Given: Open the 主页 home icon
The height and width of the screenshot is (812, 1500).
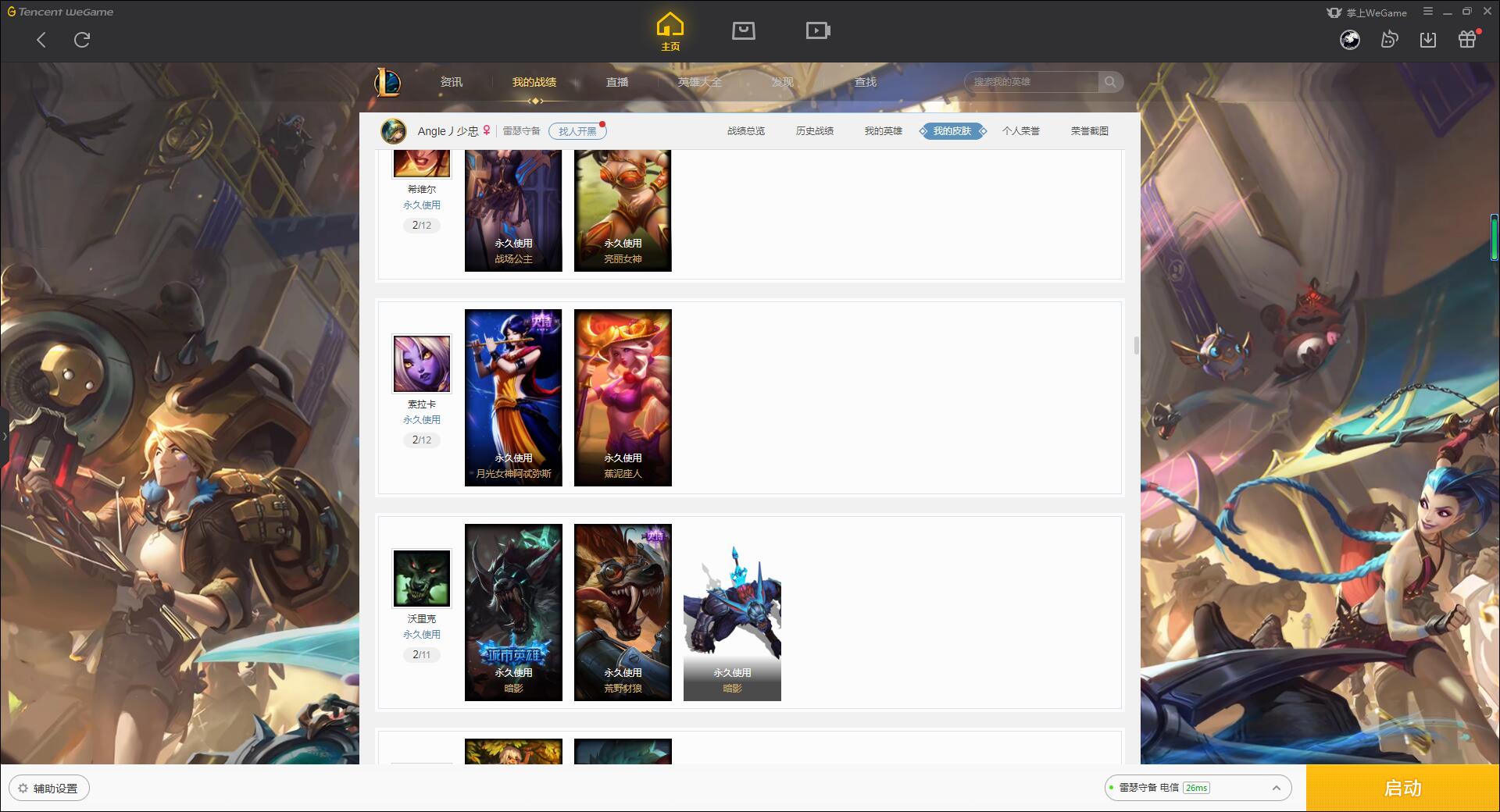Looking at the screenshot, I should point(670,32).
